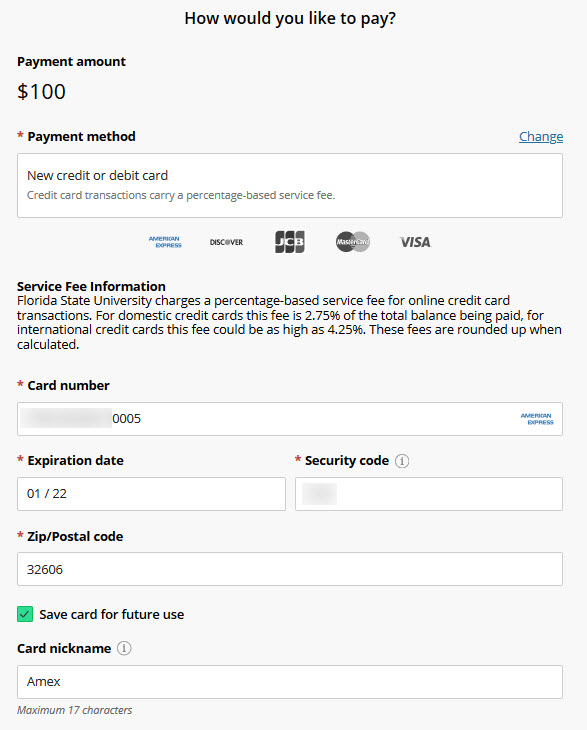
Task: Click the Visa card logo
Action: [416, 242]
